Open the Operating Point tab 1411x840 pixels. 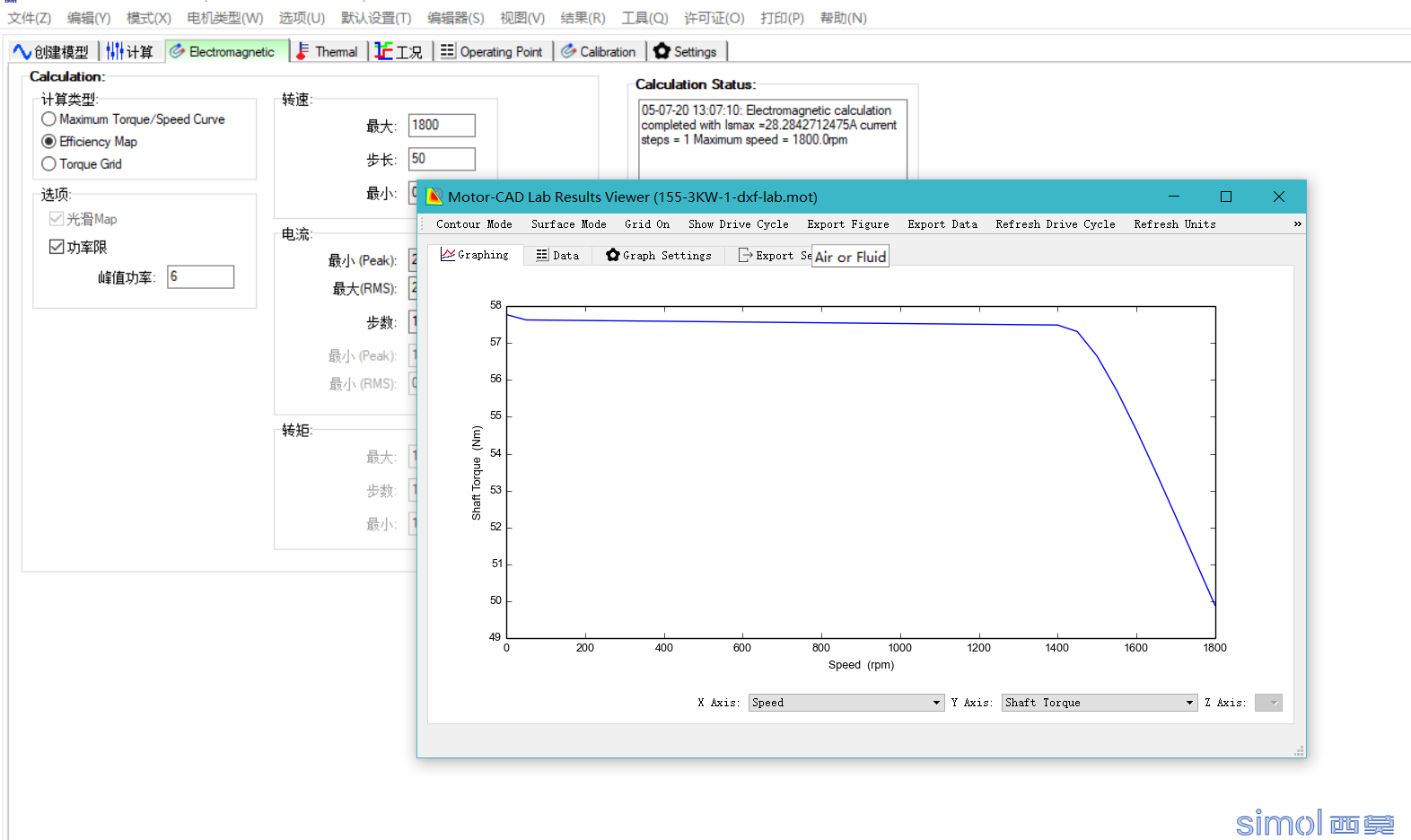tap(492, 52)
